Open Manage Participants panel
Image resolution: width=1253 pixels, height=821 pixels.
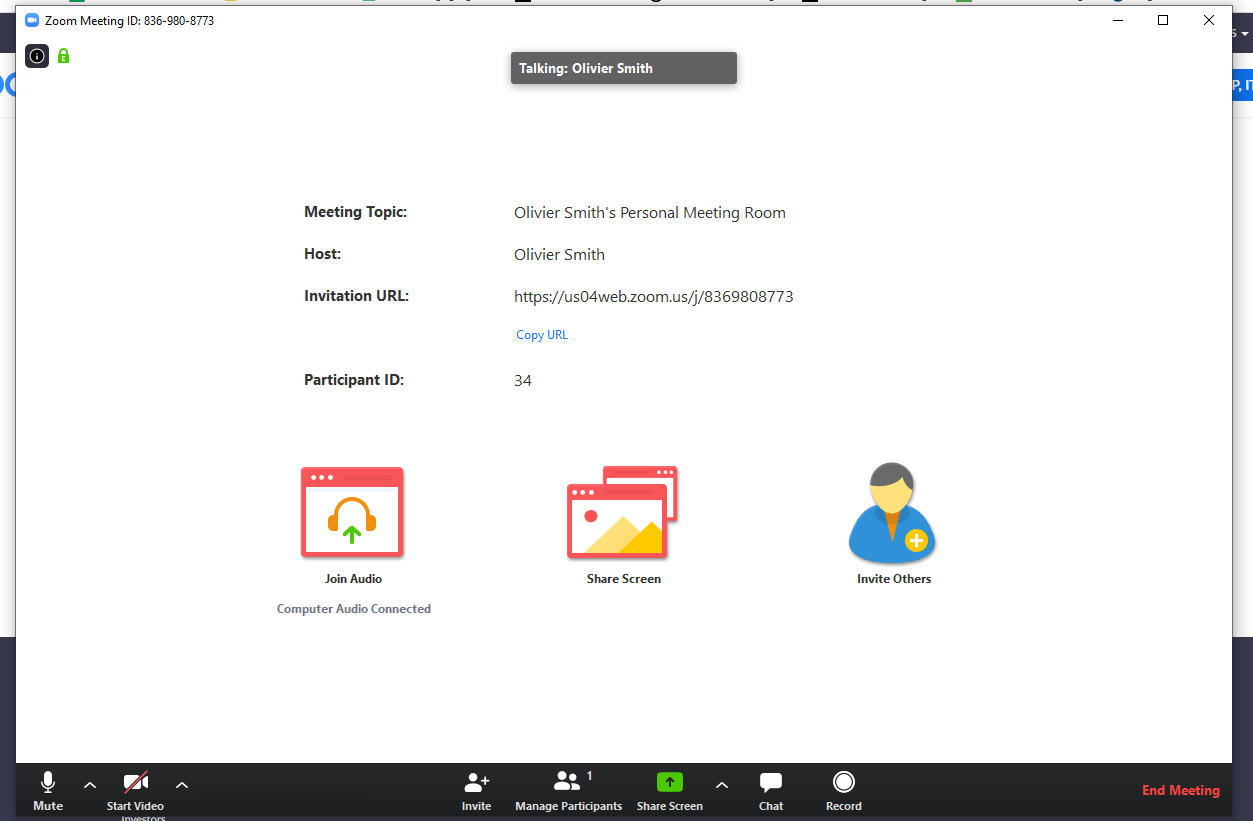click(568, 791)
